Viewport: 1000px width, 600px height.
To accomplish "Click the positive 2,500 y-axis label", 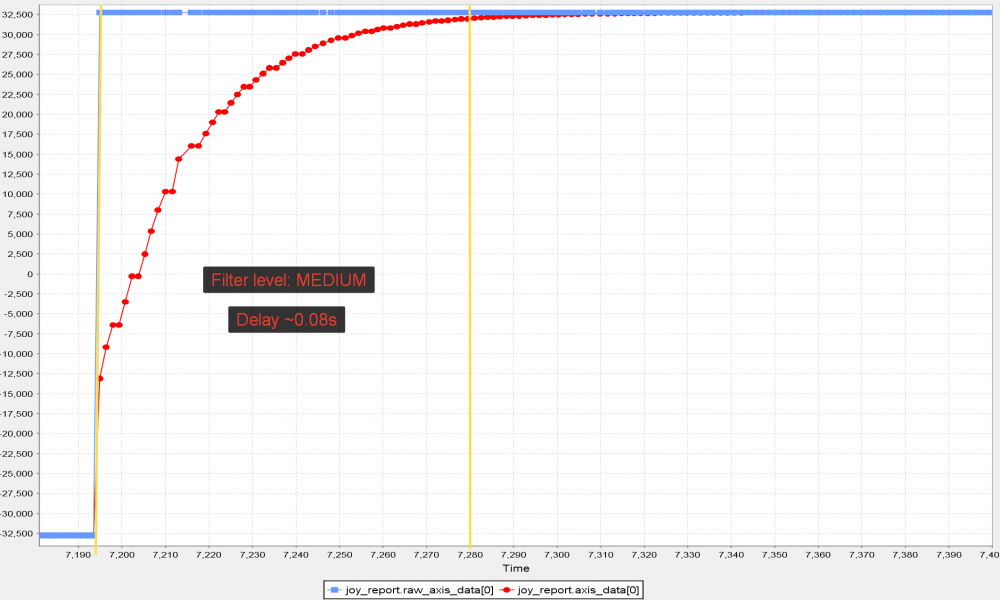I will click(x=20, y=254).
